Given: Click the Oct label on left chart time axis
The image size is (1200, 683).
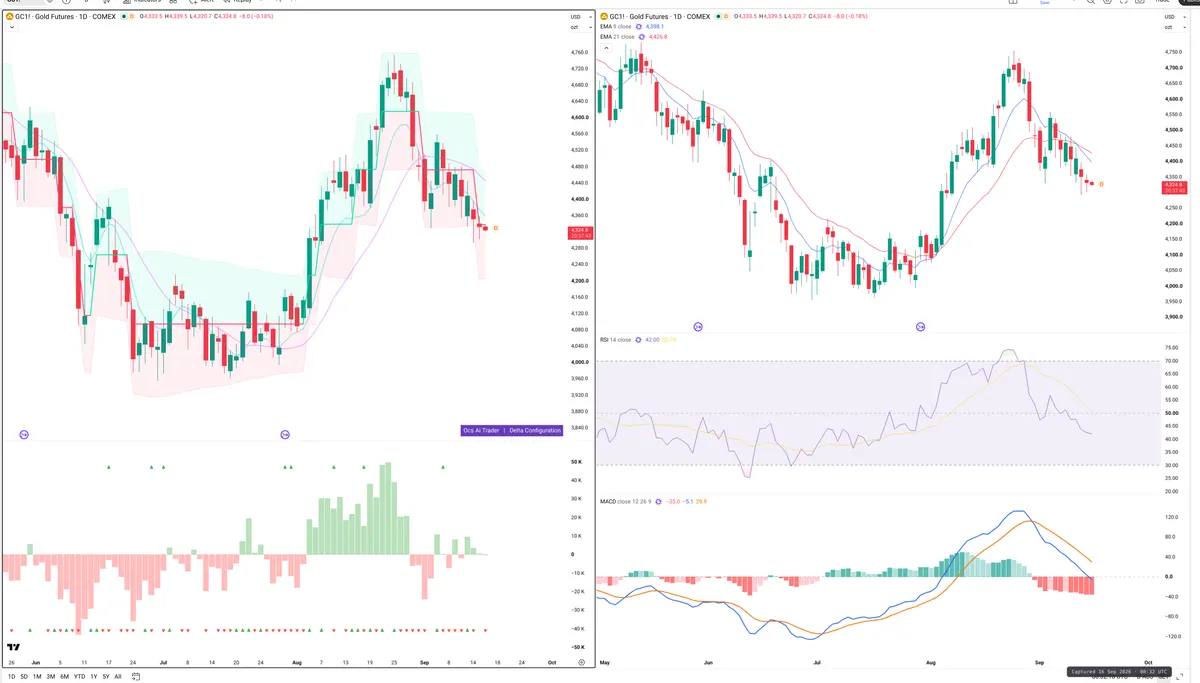Looking at the screenshot, I should coord(552,662).
